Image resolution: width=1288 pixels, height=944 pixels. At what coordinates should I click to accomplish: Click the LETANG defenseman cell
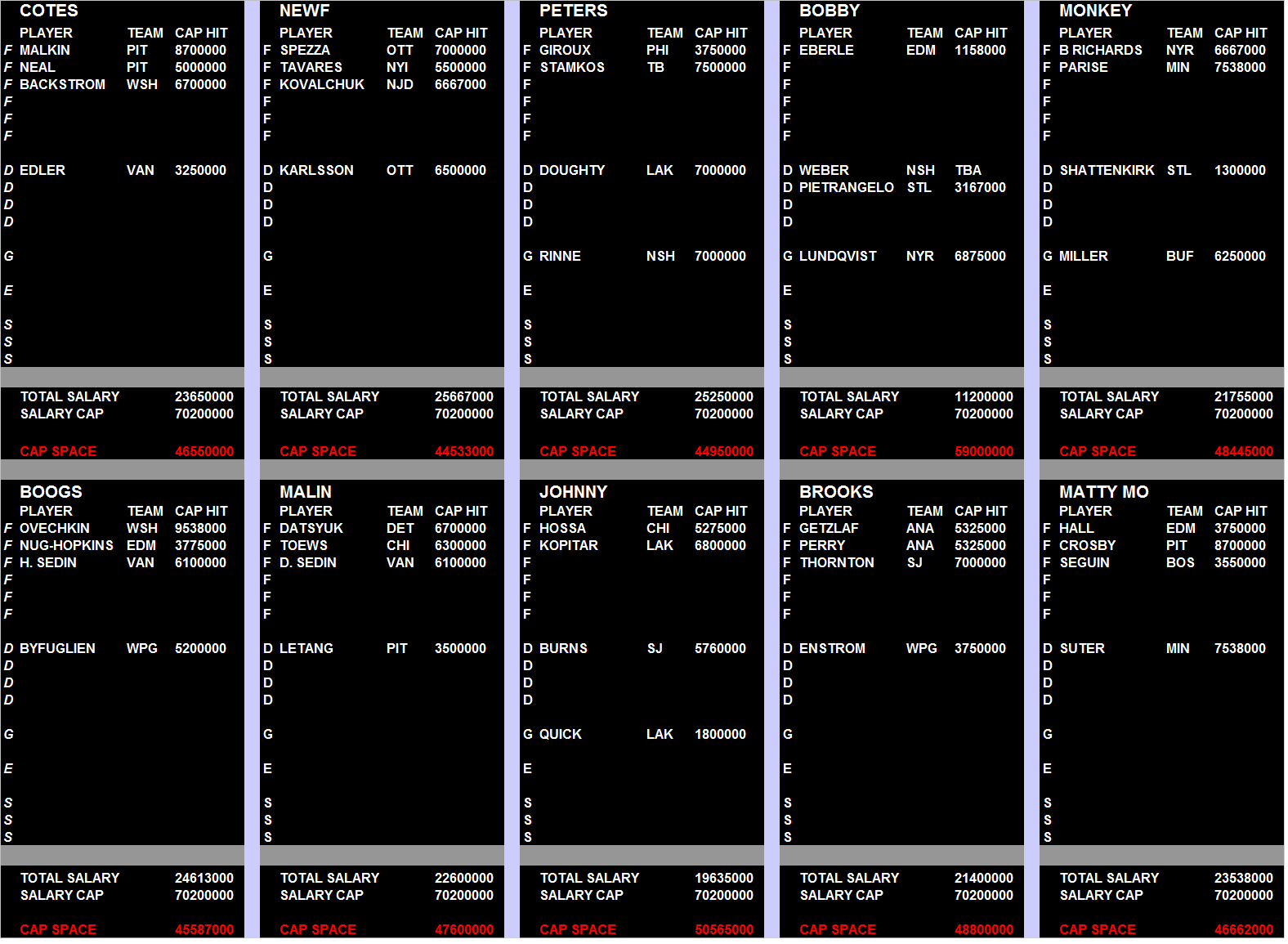coord(306,648)
